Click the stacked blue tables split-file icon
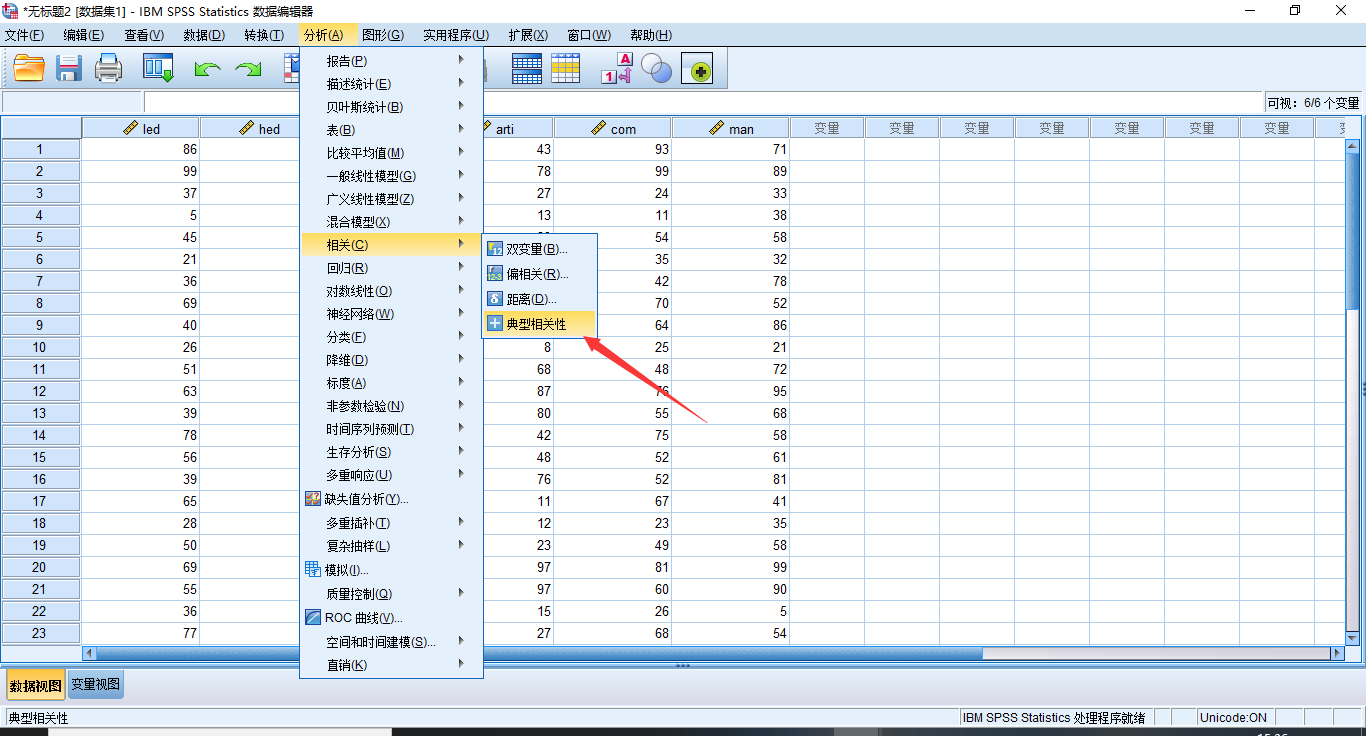Viewport: 1366px width, 736px height. pos(527,69)
